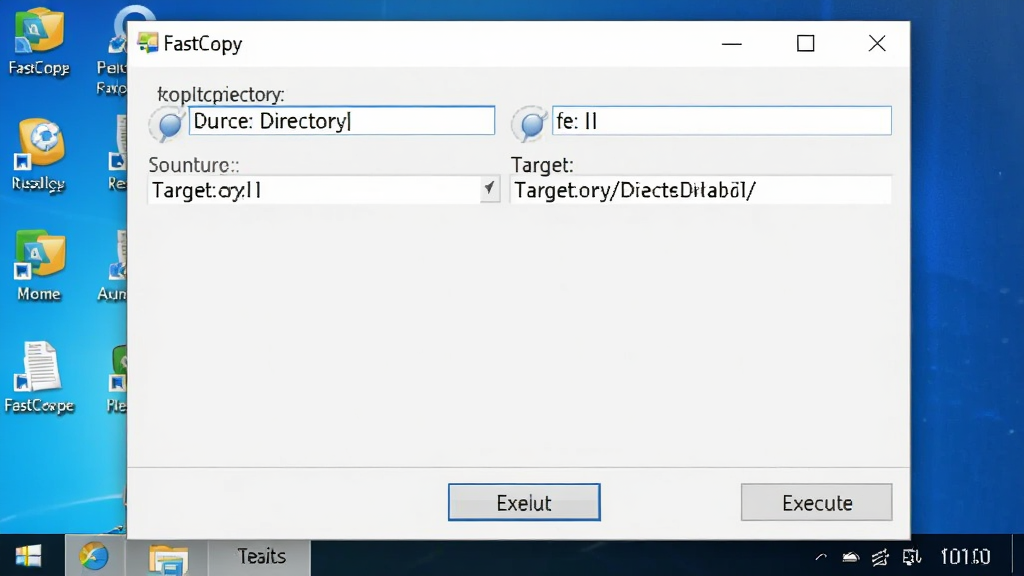This screenshot has width=1024, height=576.
Task: Click the speaker icon in system tray
Action: [x=911, y=557]
